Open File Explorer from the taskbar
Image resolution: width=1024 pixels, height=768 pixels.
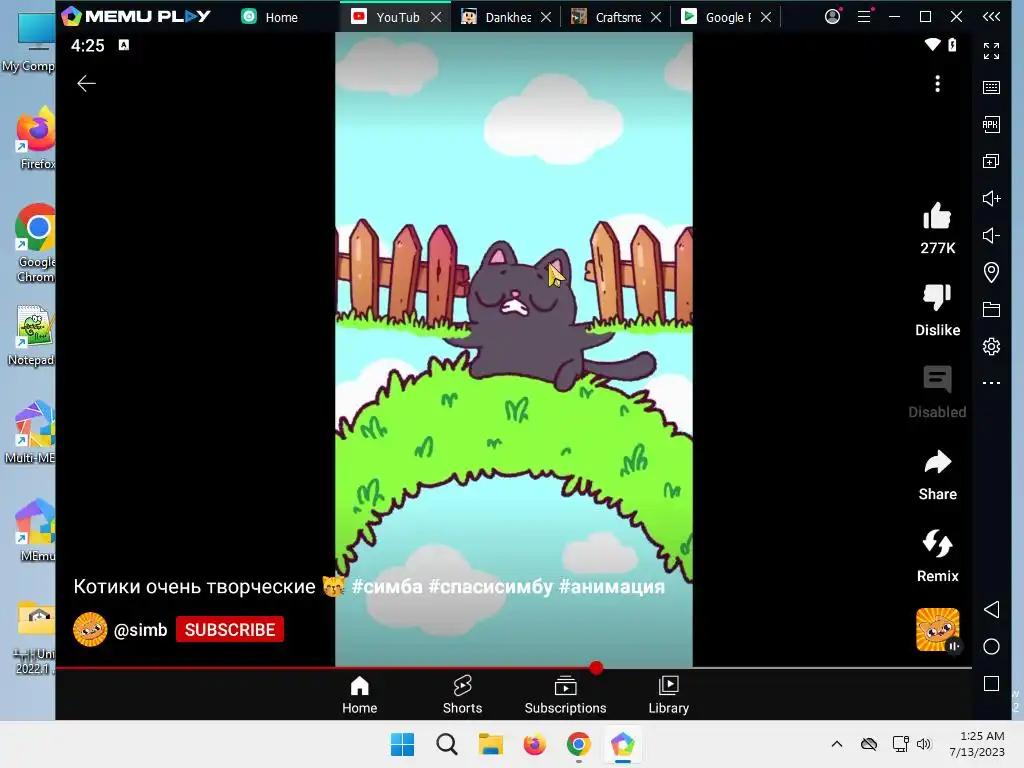point(490,744)
